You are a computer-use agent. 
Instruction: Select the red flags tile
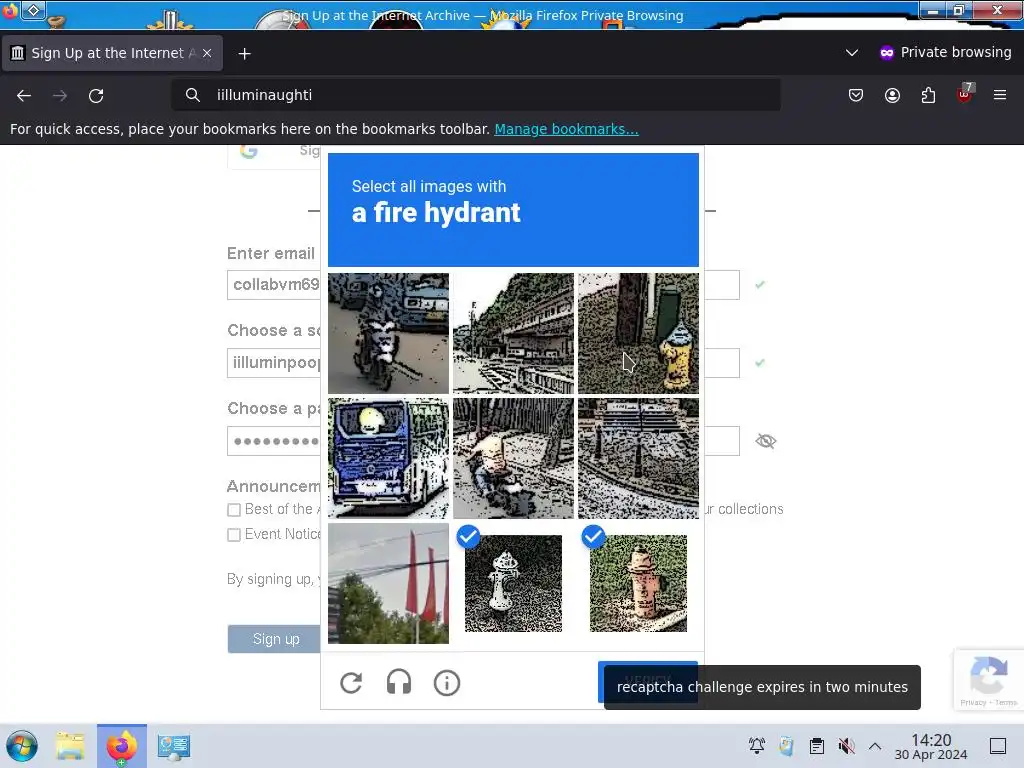tap(389, 583)
